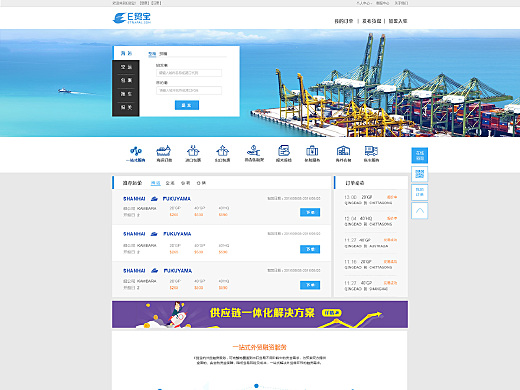Click the login link in top bar
The width and height of the screenshot is (520, 390).
click(x=144, y=3)
